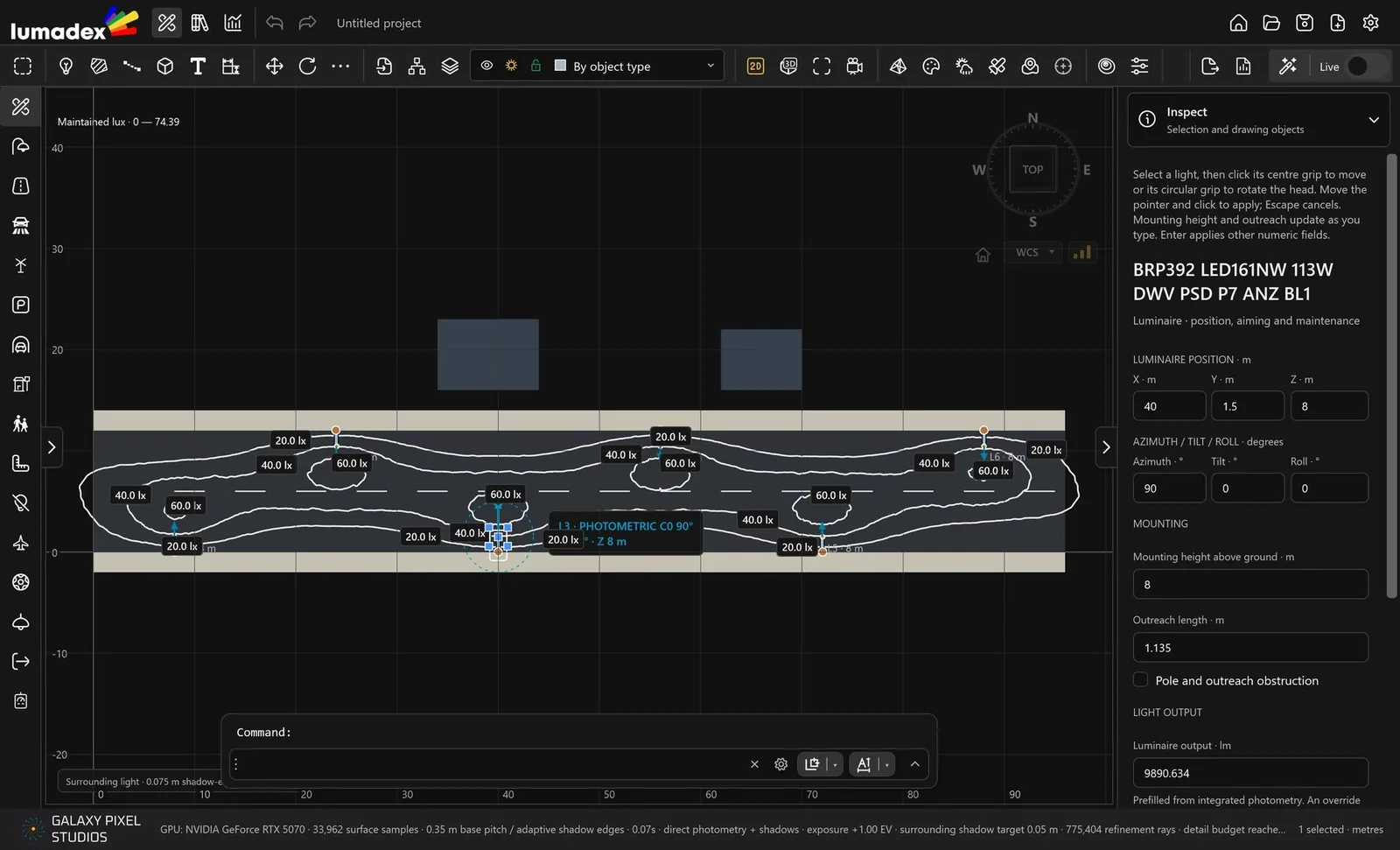This screenshot has width=1400, height=850.
Task: Toggle the layer lock icon
Action: [x=535, y=66]
